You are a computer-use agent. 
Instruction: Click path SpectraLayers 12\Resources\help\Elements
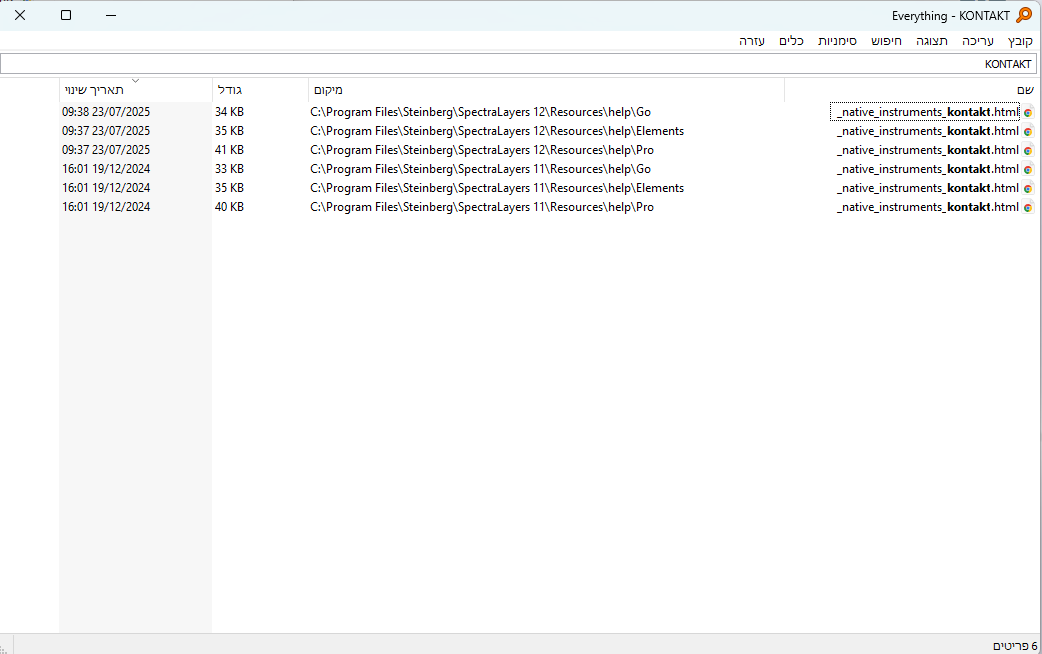(x=497, y=132)
